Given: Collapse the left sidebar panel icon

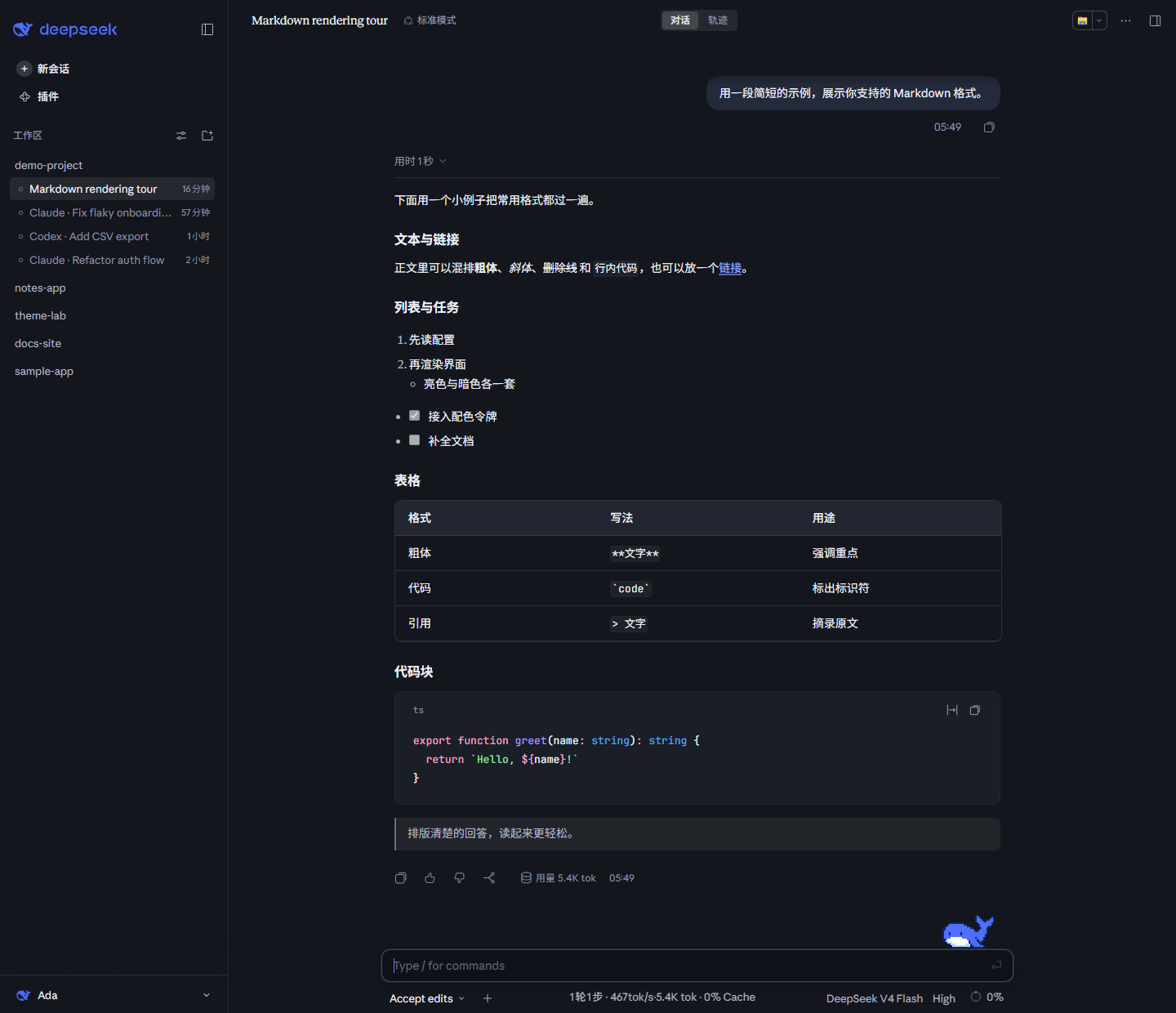Looking at the screenshot, I should [207, 29].
